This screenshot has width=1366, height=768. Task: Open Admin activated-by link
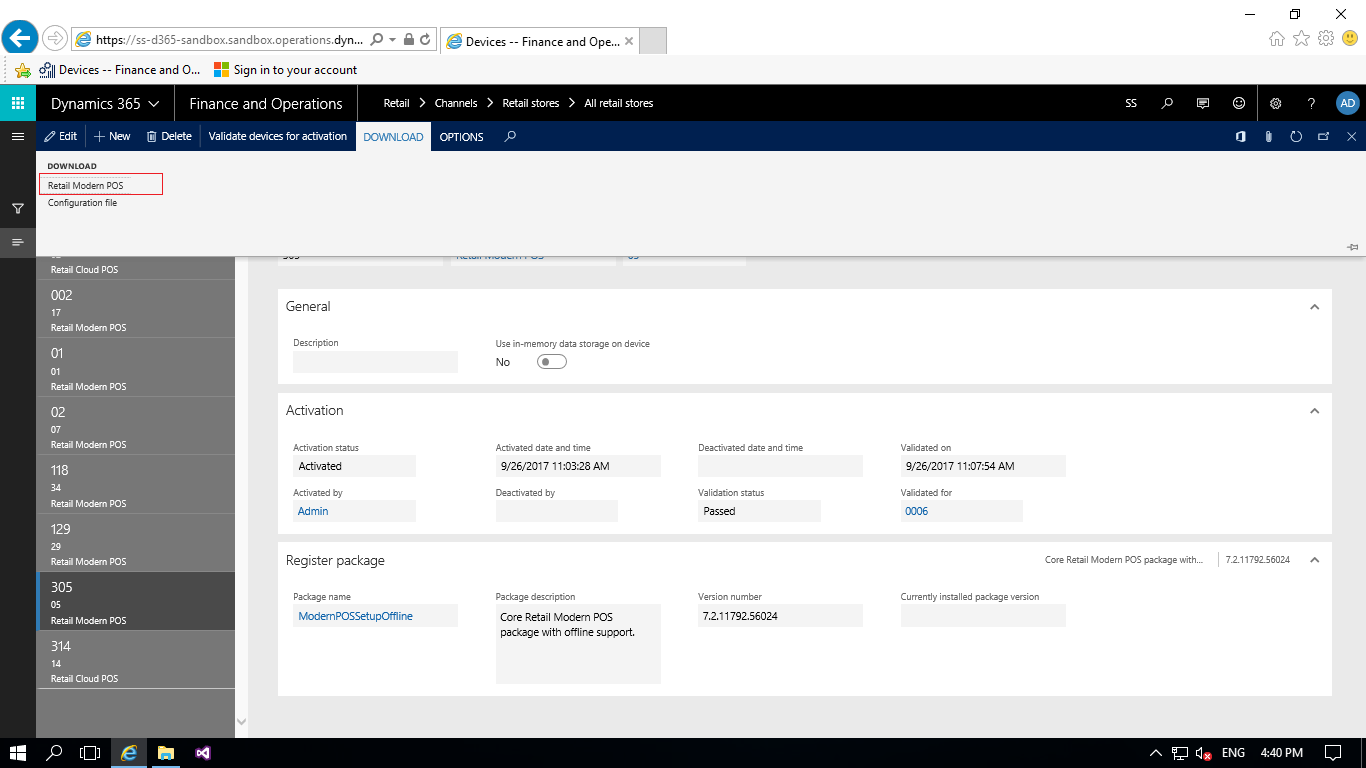click(313, 511)
